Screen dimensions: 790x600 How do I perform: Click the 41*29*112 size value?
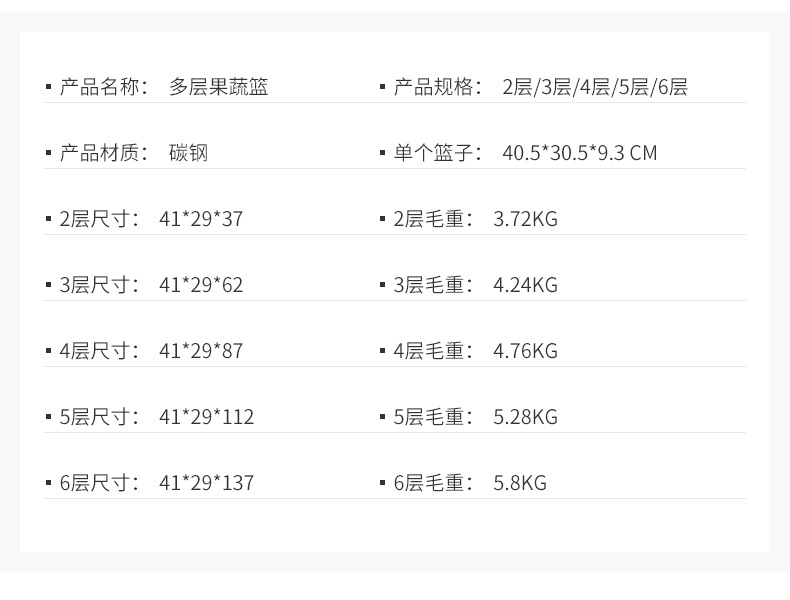tap(206, 417)
